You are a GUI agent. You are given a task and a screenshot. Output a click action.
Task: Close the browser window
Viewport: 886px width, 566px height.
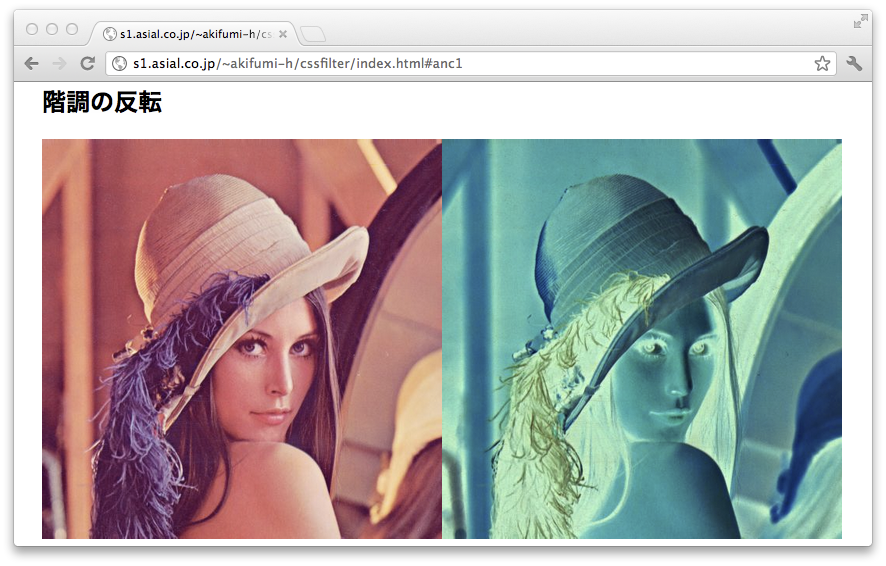(x=32, y=29)
